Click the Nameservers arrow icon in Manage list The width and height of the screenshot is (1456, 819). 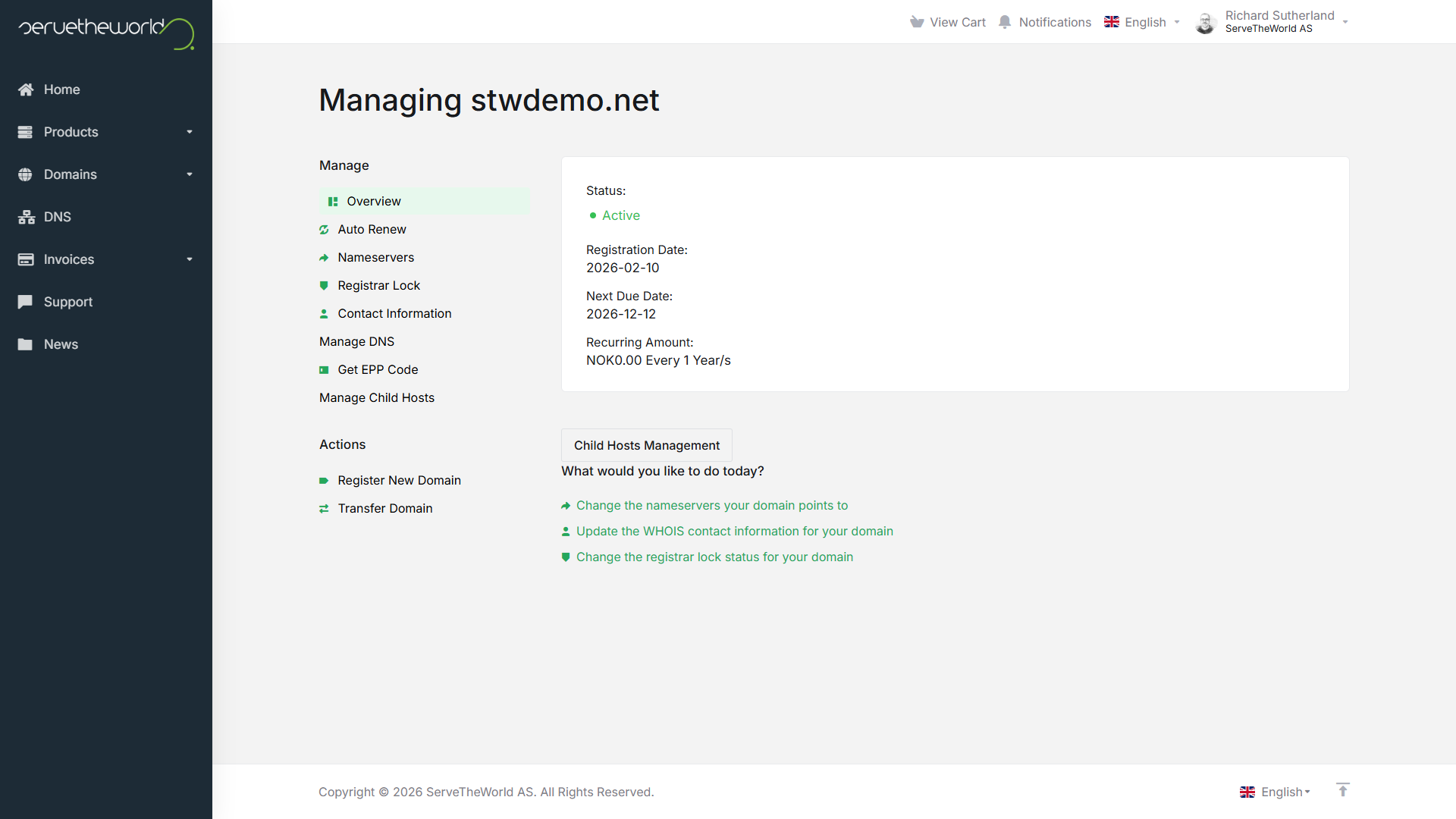pyautogui.click(x=324, y=258)
